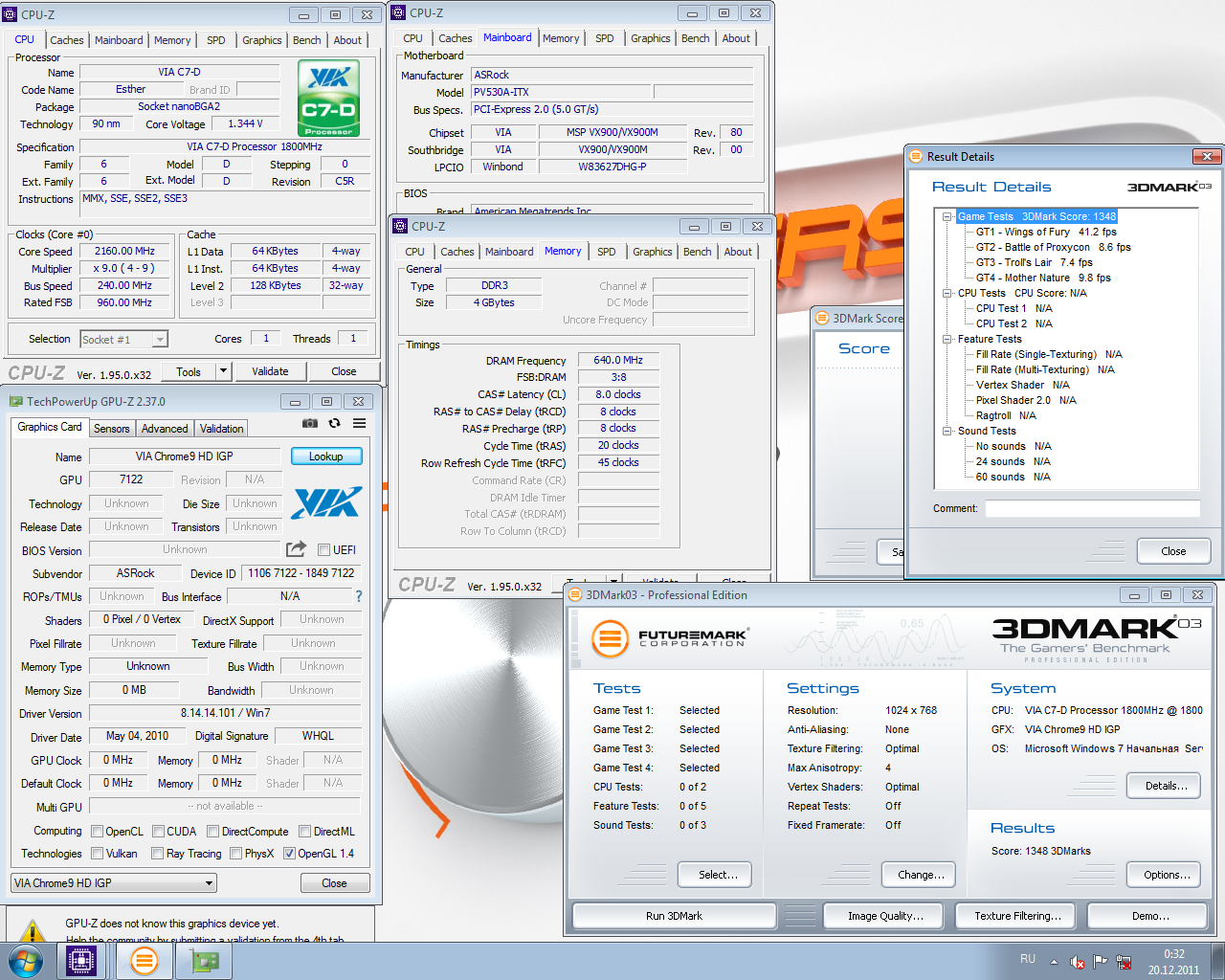1225x980 pixels.
Task: Open SPD tab in CPU-Z Memory window
Action: tap(607, 252)
